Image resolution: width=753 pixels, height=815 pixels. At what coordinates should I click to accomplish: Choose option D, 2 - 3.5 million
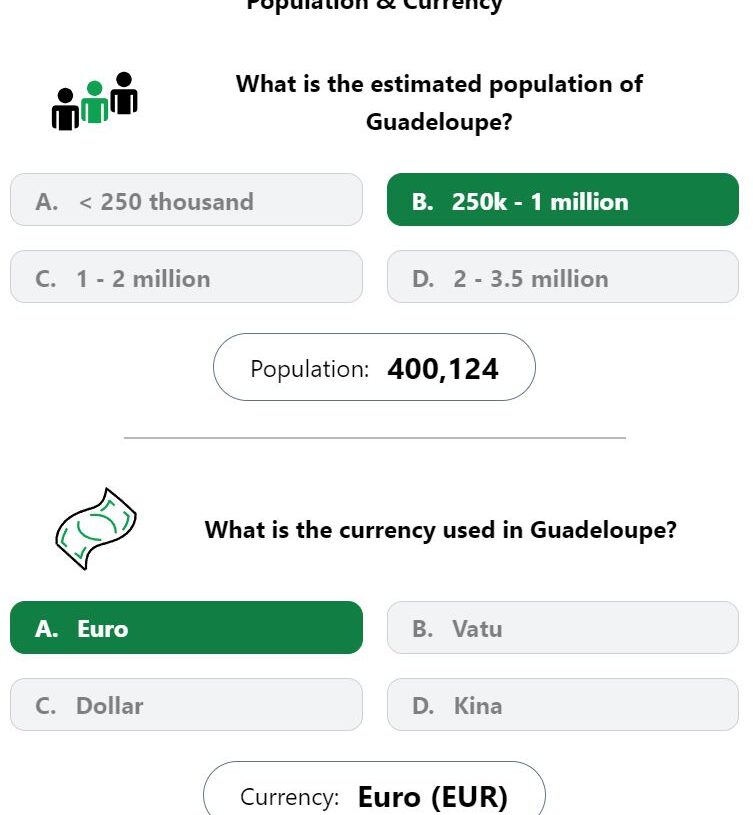[563, 277]
